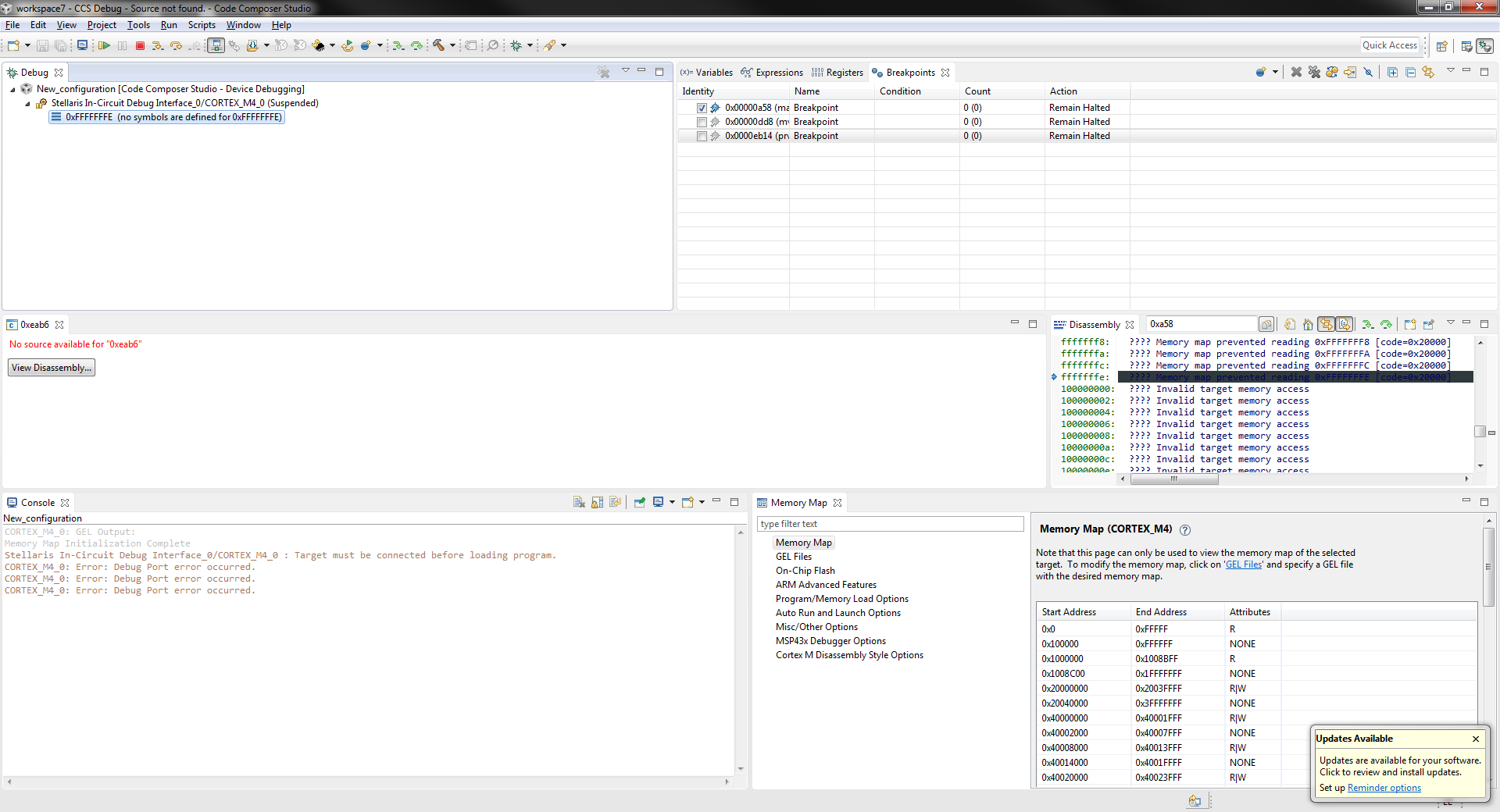Screen dimensions: 1500x812
Task: Open the New breakpoint dropdown arrow
Action: click(1275, 72)
